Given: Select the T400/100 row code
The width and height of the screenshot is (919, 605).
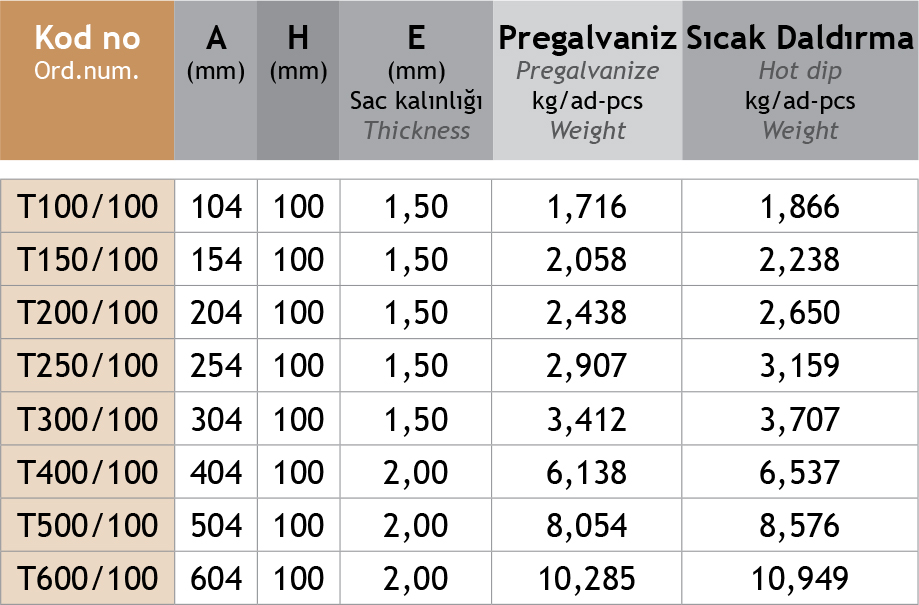Looking at the screenshot, I should click(x=88, y=472).
